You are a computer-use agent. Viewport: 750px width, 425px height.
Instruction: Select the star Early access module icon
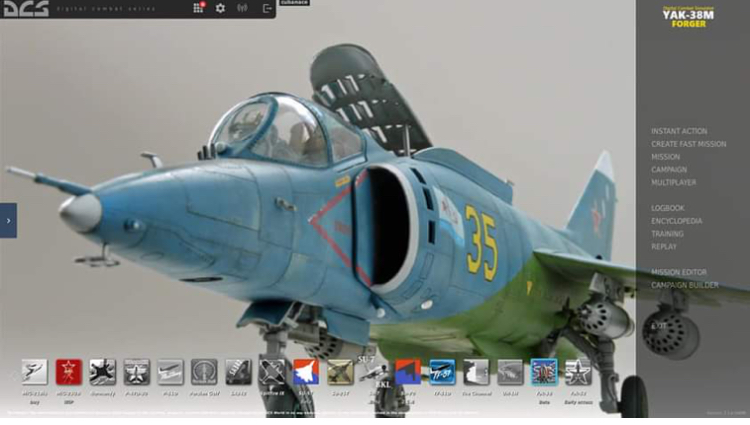pyautogui.click(x=578, y=372)
